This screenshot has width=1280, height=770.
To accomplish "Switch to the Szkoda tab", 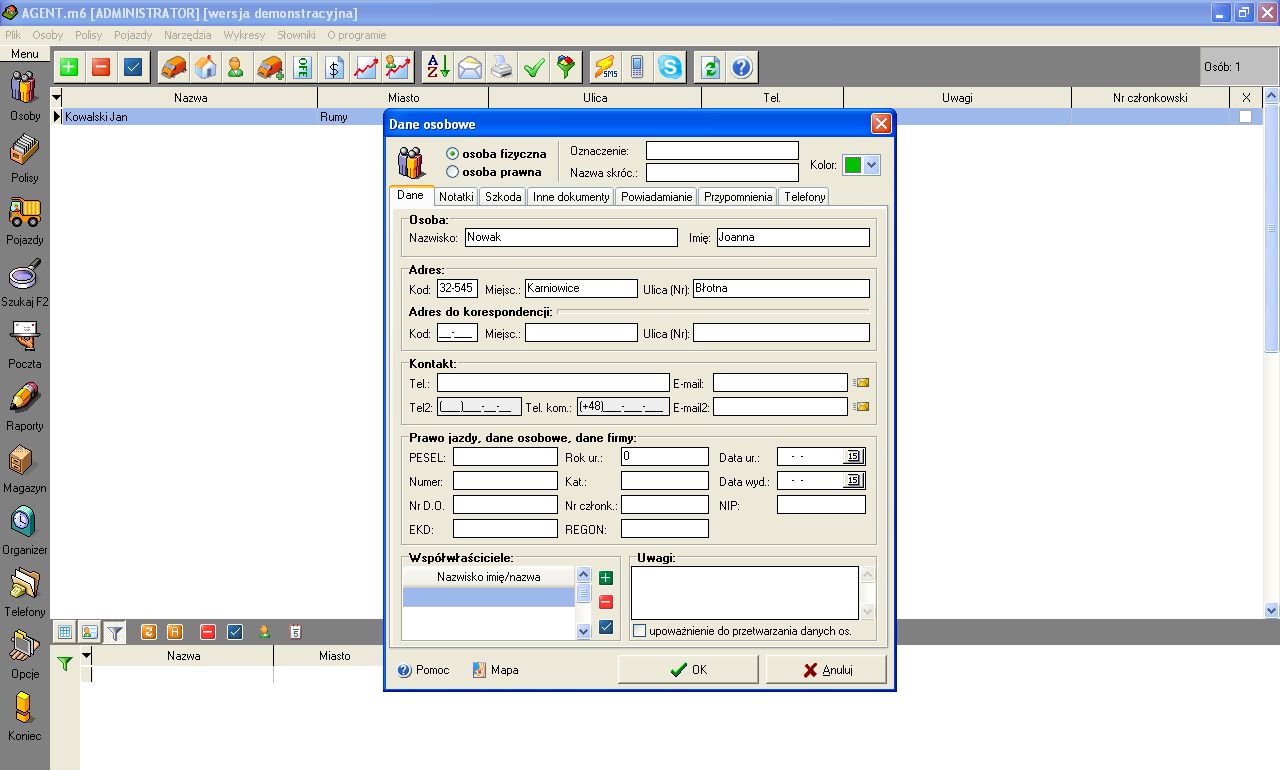I will (x=503, y=197).
